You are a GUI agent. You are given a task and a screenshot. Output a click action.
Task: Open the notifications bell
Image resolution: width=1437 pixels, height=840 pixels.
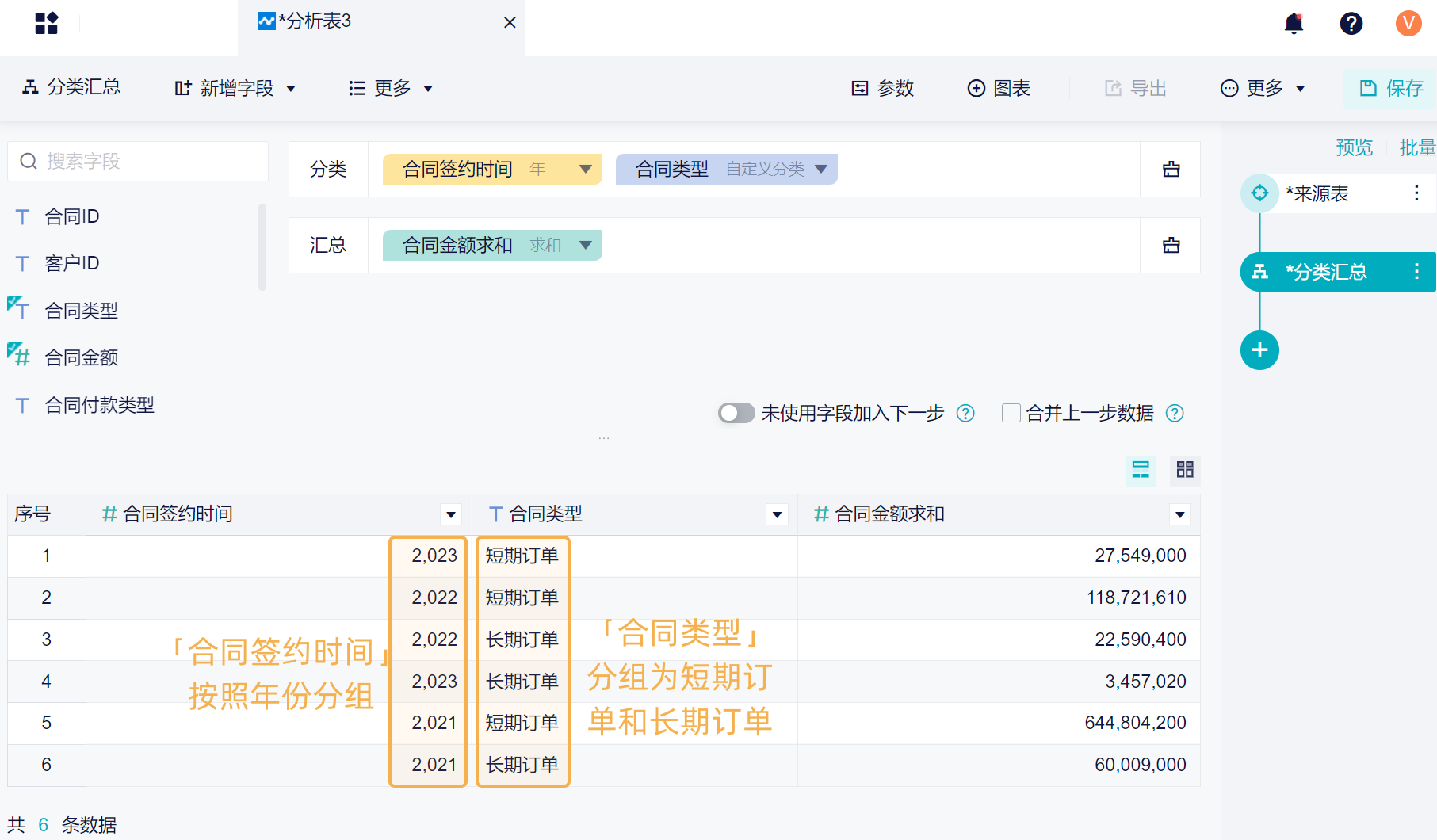pos(1294,23)
